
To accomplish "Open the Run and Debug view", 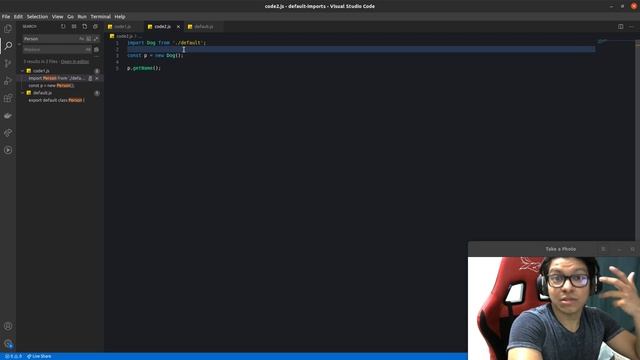I will 8,81.
